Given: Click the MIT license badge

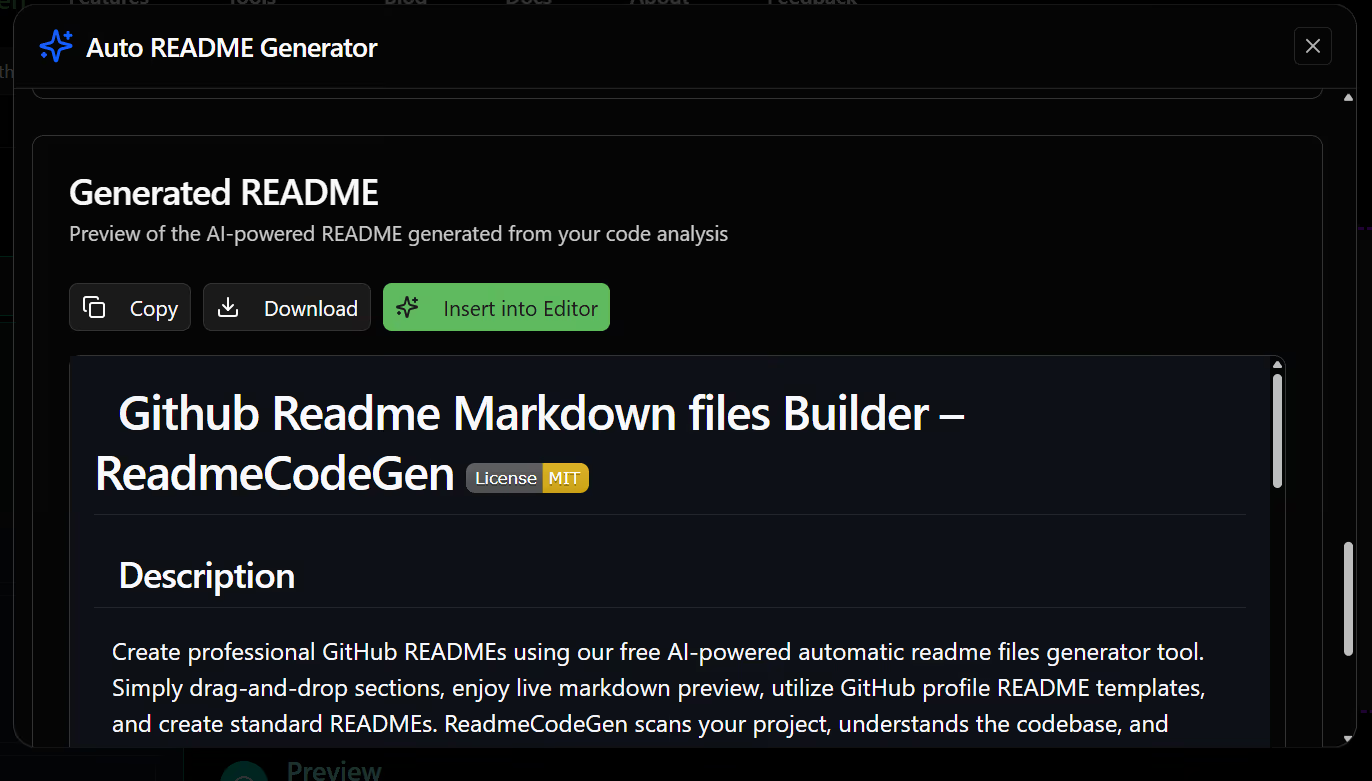Looking at the screenshot, I should pyautogui.click(x=527, y=478).
